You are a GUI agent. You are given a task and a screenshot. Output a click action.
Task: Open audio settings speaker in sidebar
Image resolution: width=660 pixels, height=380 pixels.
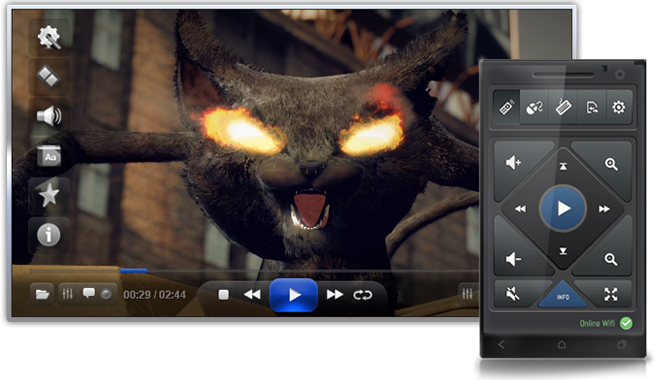(x=49, y=116)
